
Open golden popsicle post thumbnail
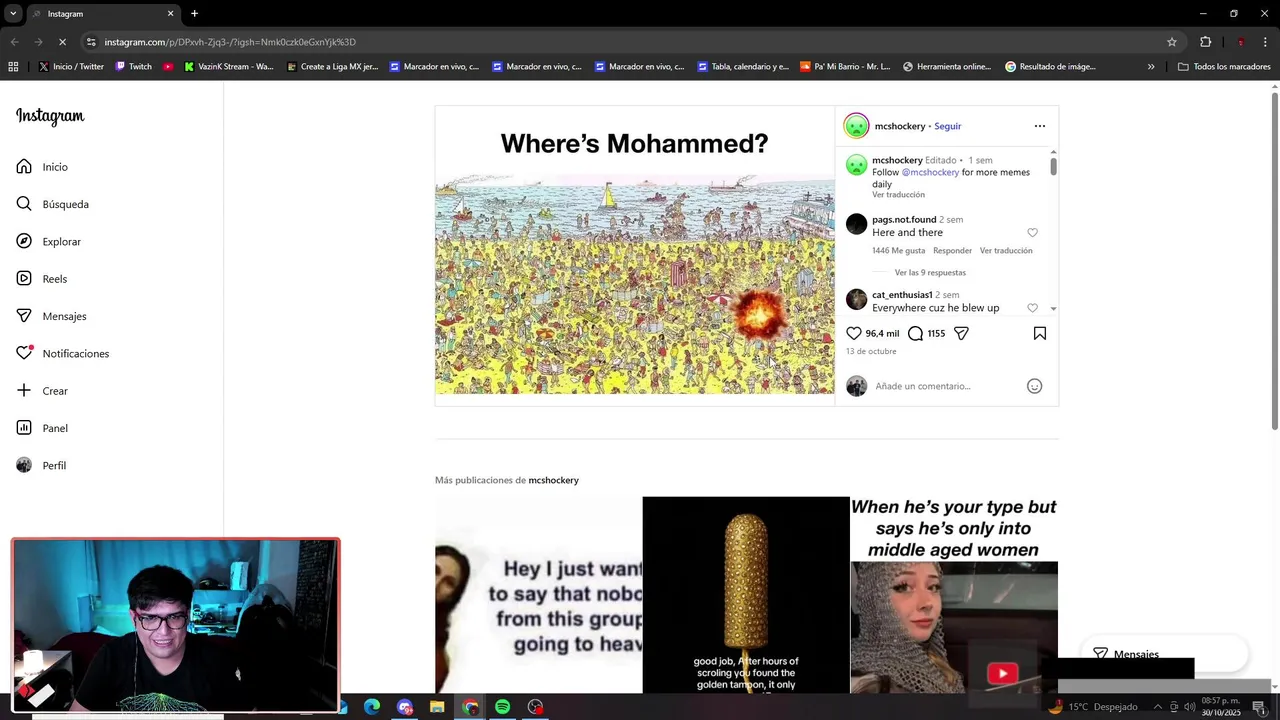click(746, 595)
